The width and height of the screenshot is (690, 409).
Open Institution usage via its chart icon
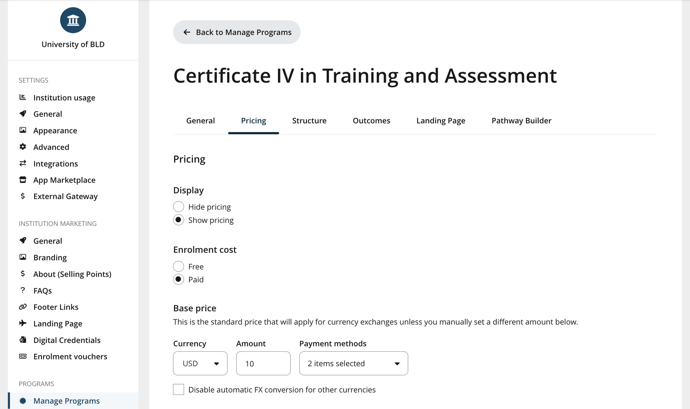[23, 97]
